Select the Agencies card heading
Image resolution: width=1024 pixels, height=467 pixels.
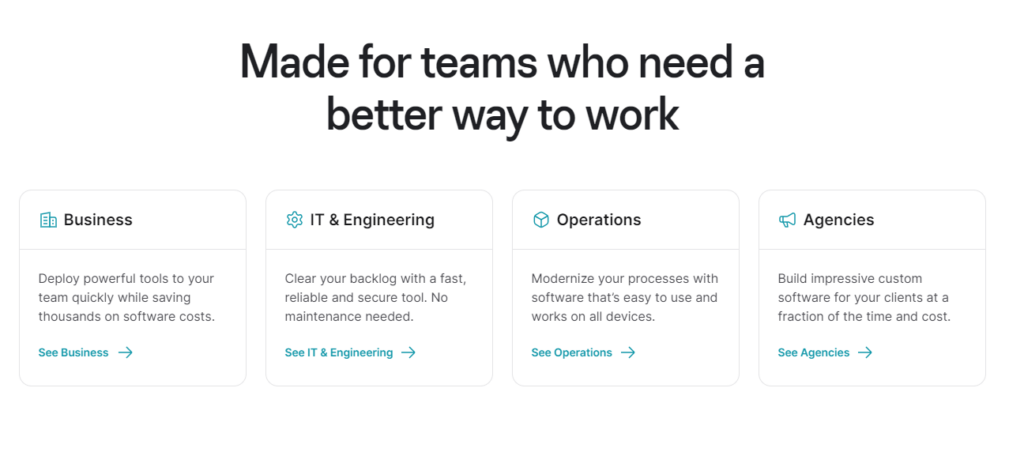pos(839,220)
